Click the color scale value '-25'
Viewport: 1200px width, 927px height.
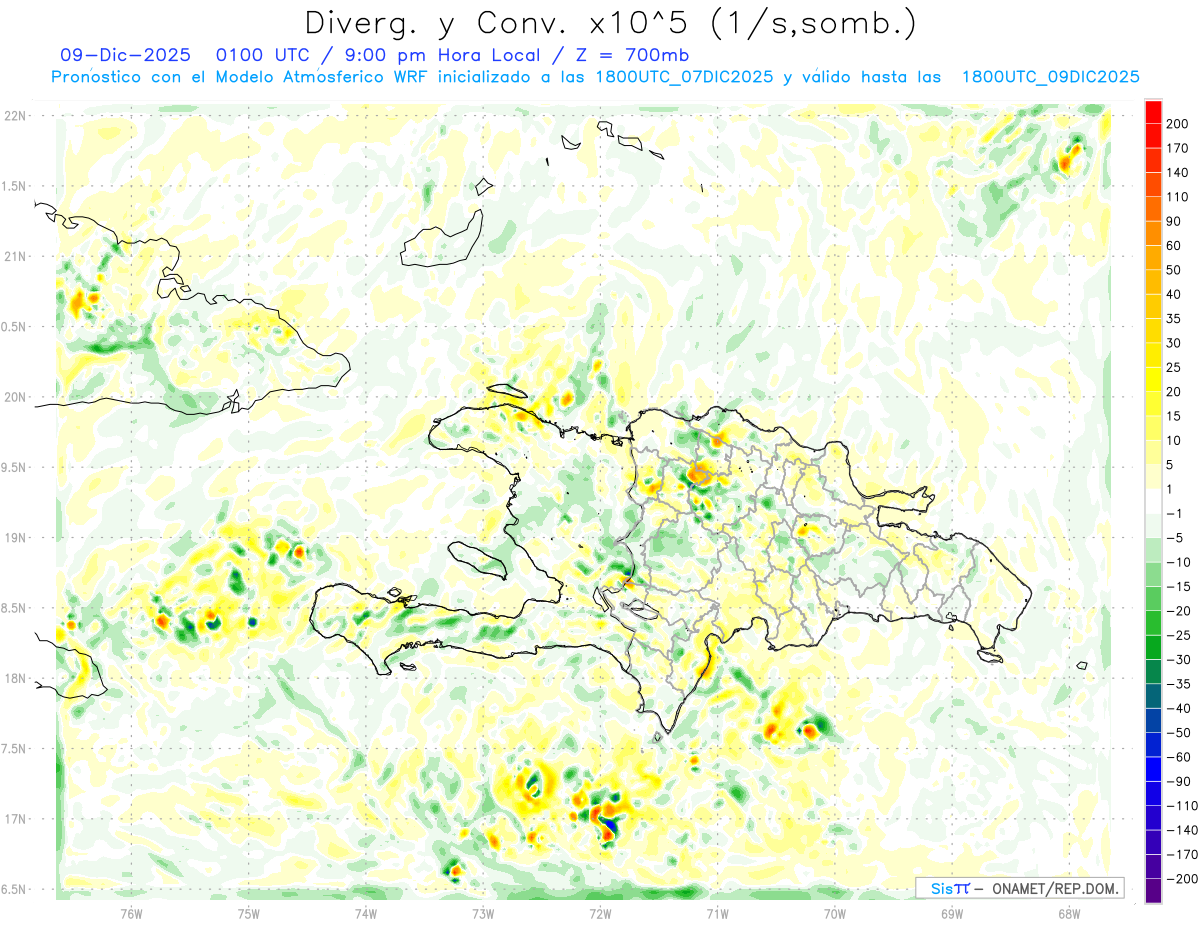coord(1177,635)
